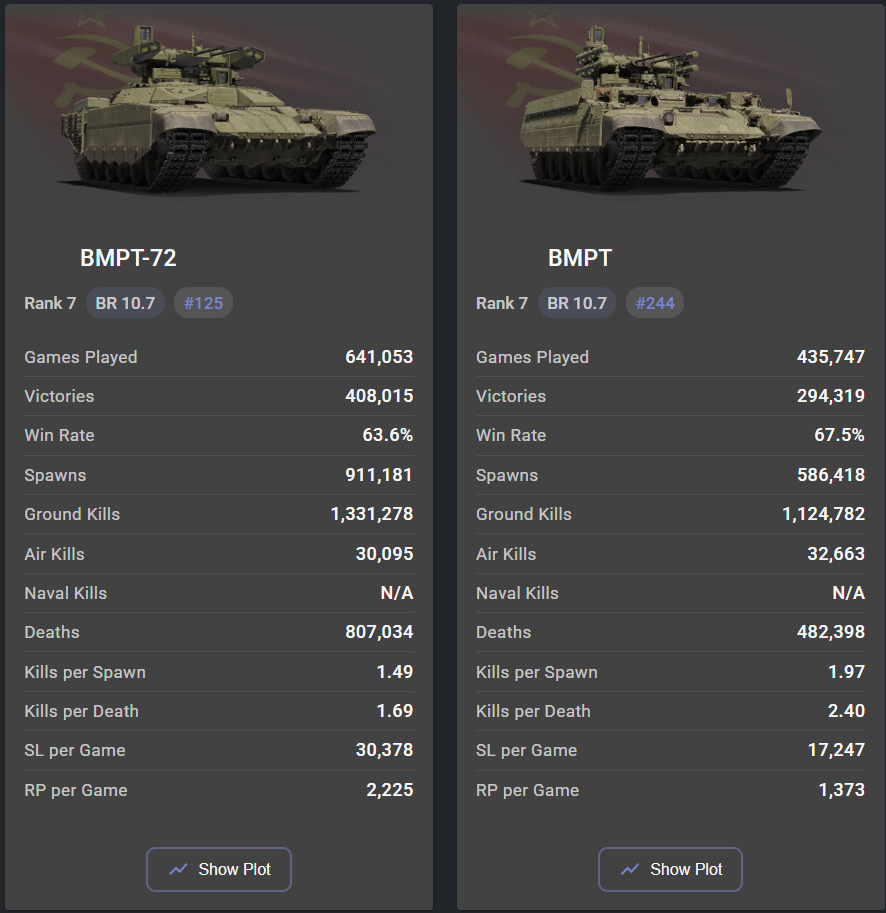Screen dimensions: 886x913
Task: Click the chart icon in BMPT-72's Show Plot button
Action: point(178,870)
